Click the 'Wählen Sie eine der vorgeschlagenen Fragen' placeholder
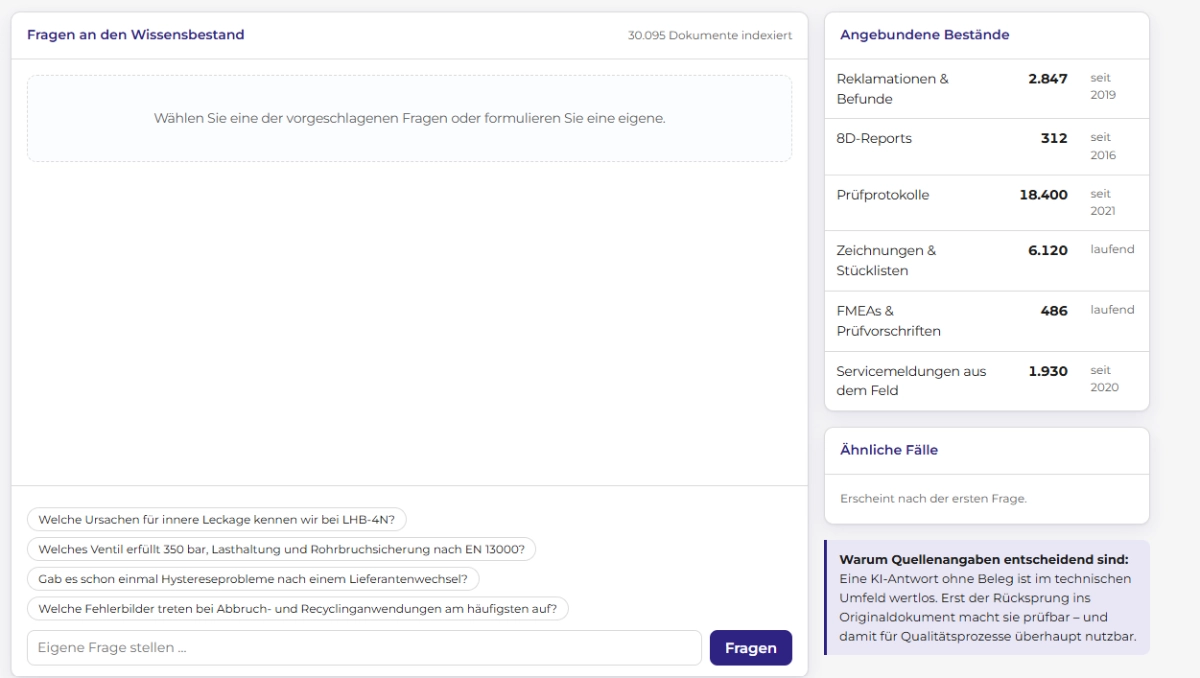The height and width of the screenshot is (678, 1200). click(409, 118)
